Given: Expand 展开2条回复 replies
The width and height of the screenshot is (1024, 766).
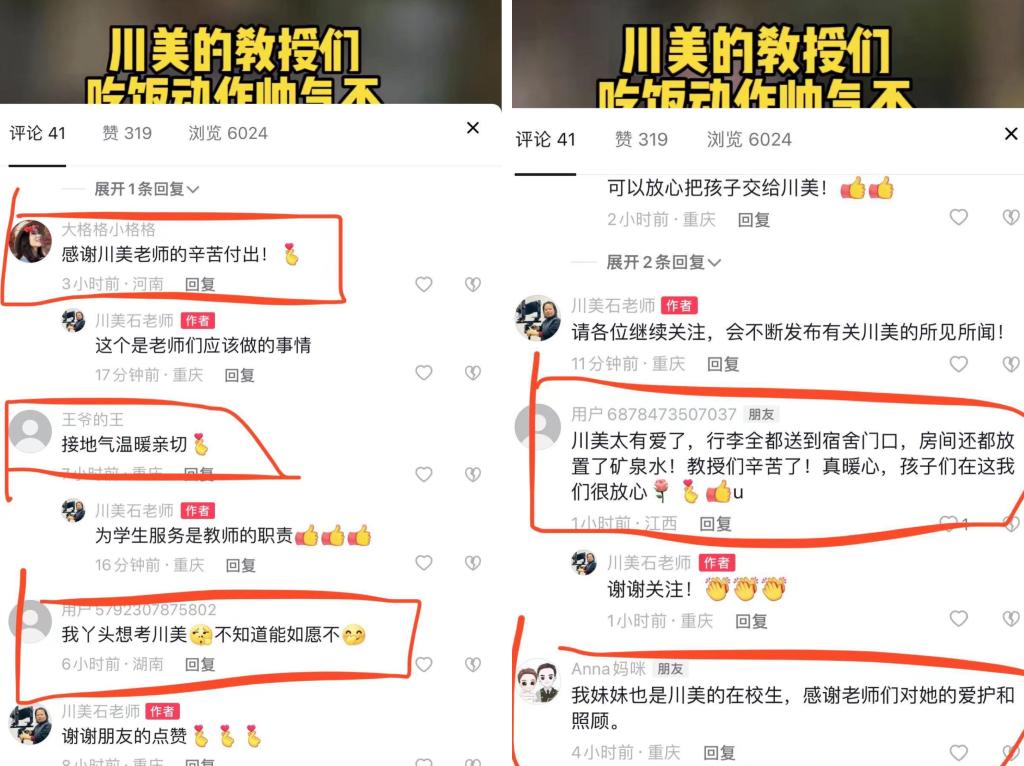Looking at the screenshot, I should tap(664, 263).
